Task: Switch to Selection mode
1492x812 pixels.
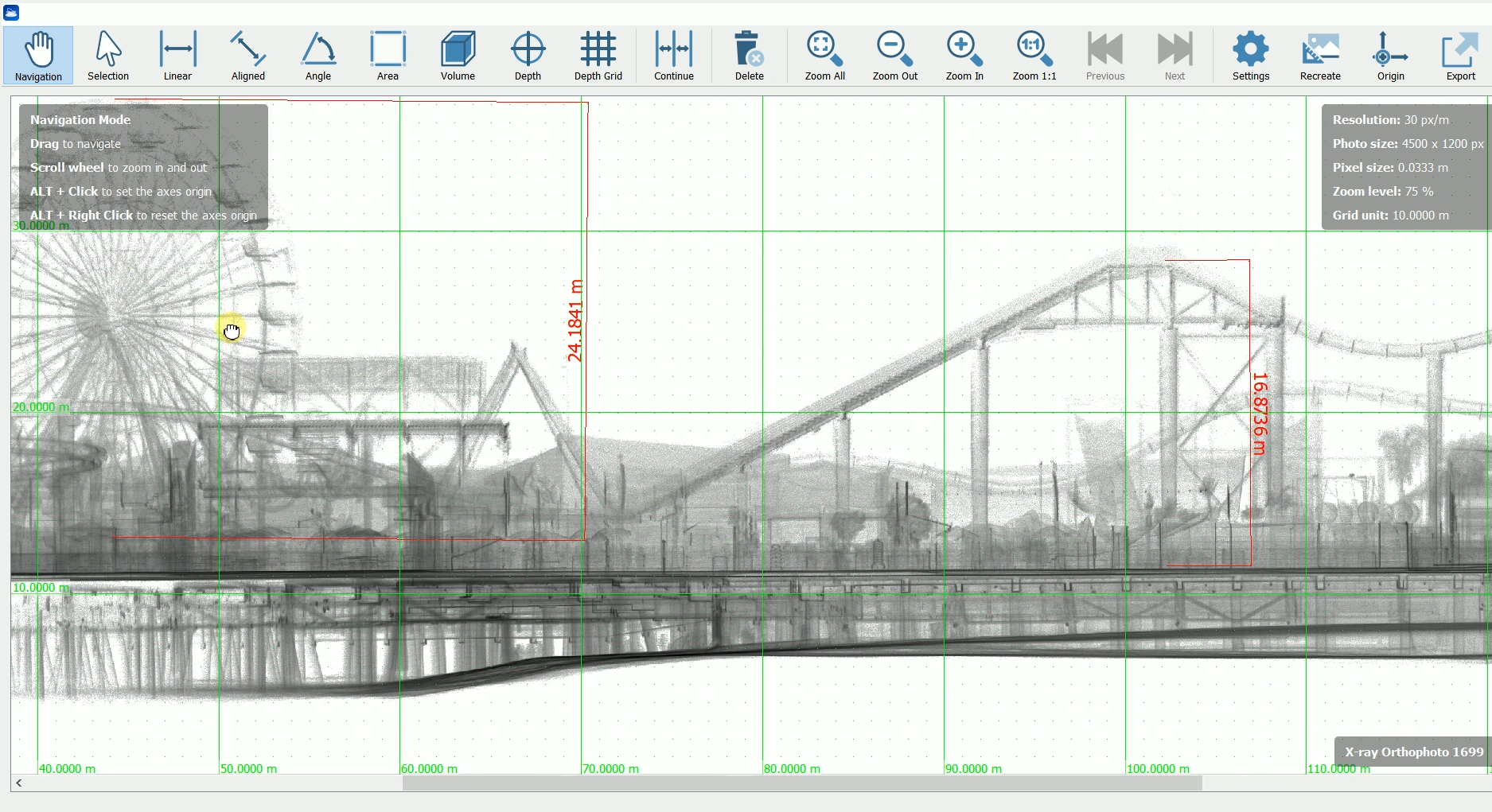Action: coord(108,54)
